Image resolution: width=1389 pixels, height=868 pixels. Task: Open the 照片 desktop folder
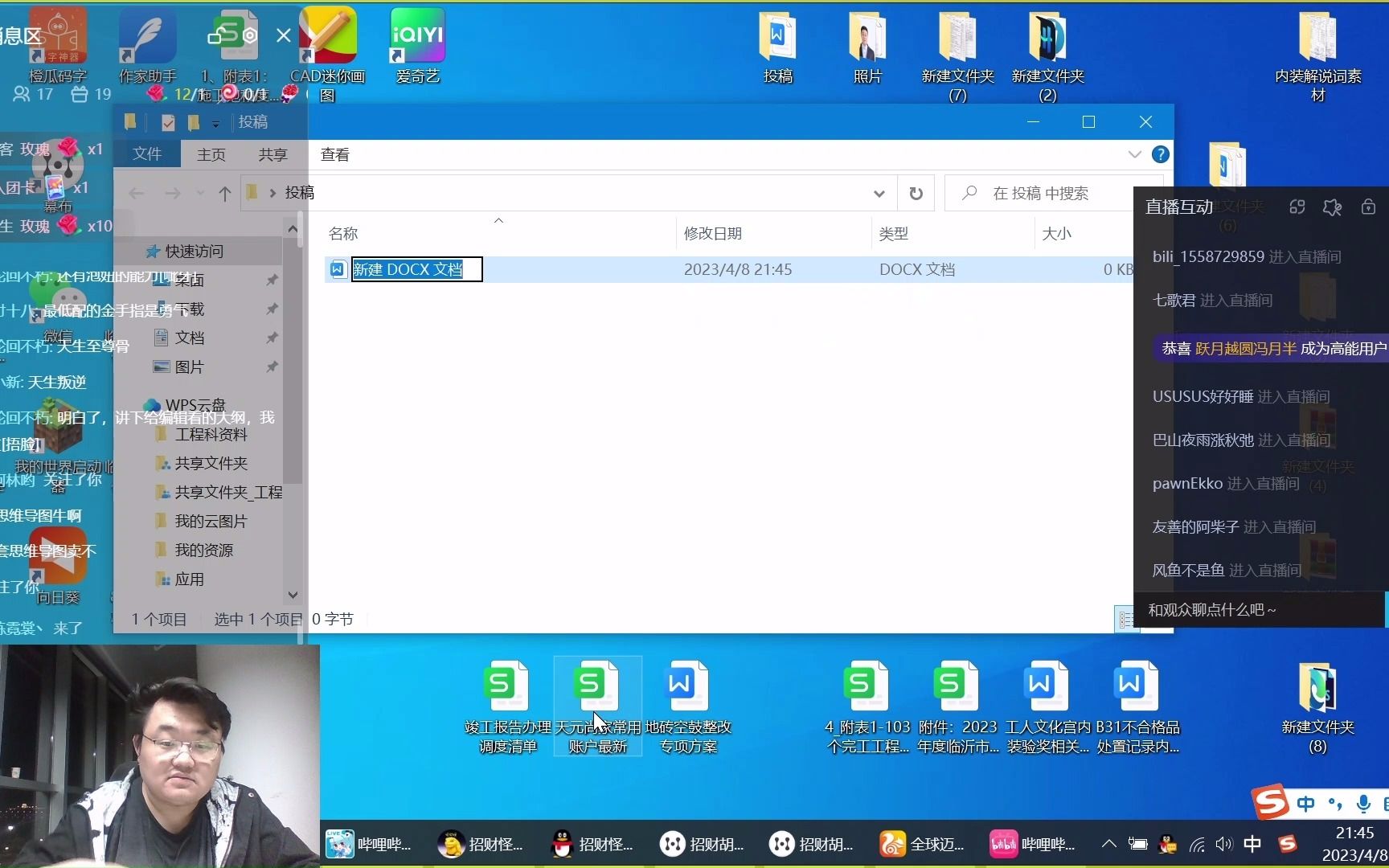(x=867, y=48)
